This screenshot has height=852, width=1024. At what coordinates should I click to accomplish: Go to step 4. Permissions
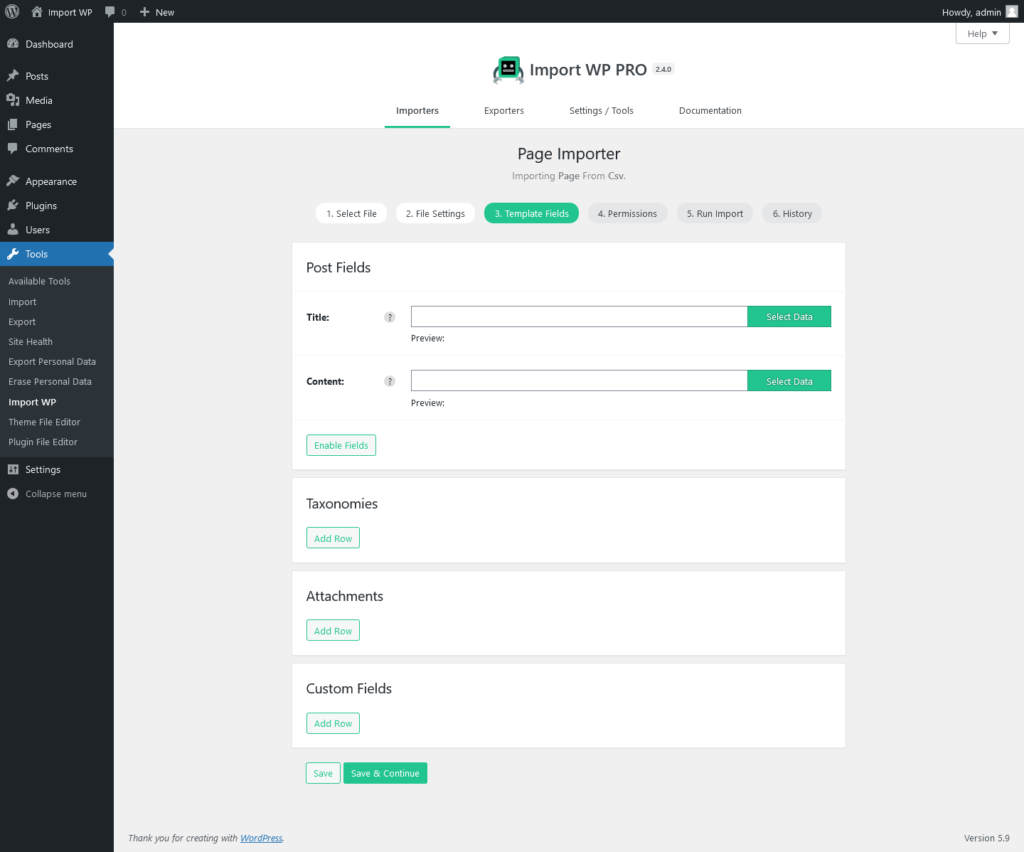tap(628, 213)
